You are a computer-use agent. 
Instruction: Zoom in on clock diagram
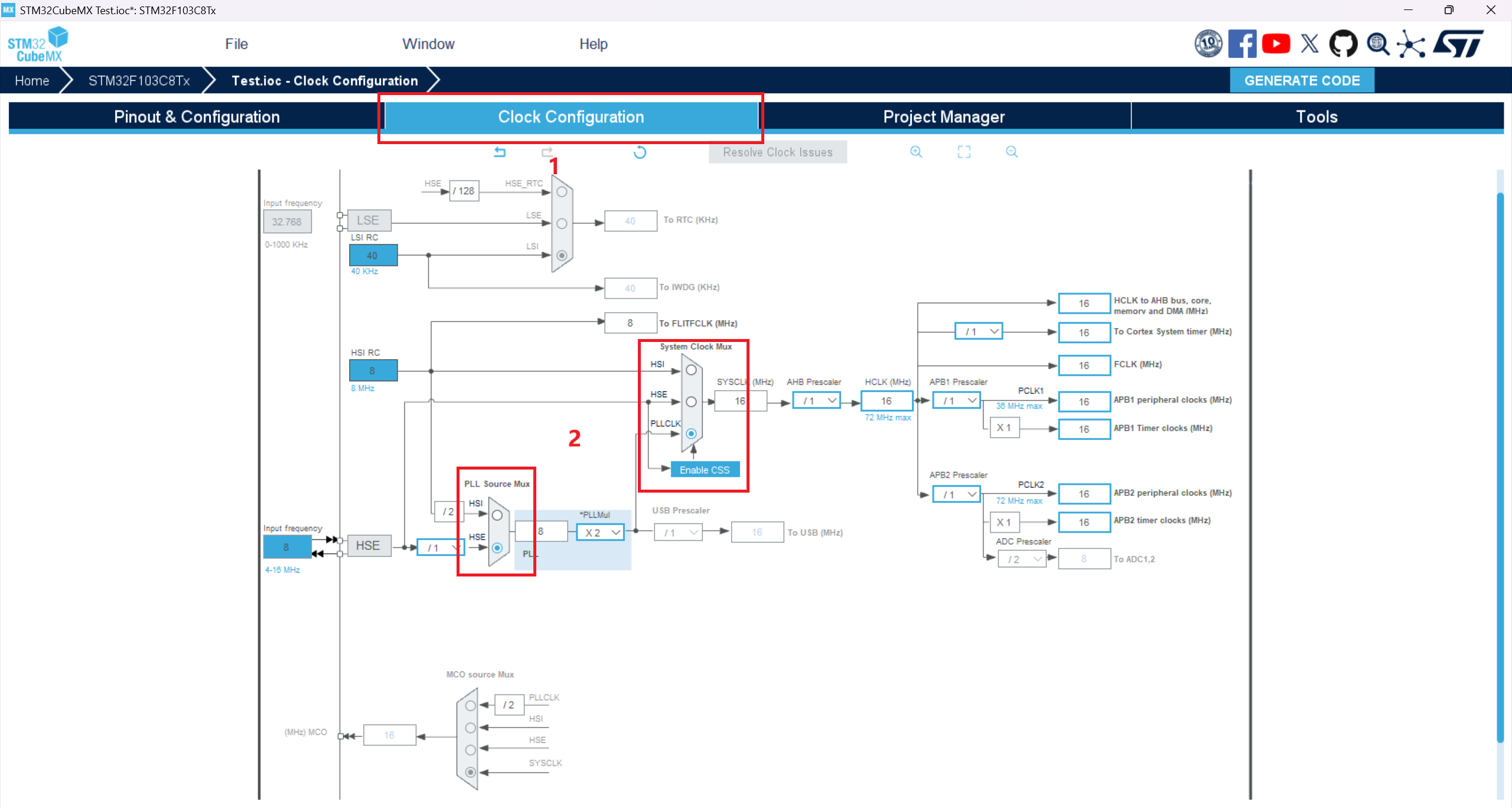(916, 152)
